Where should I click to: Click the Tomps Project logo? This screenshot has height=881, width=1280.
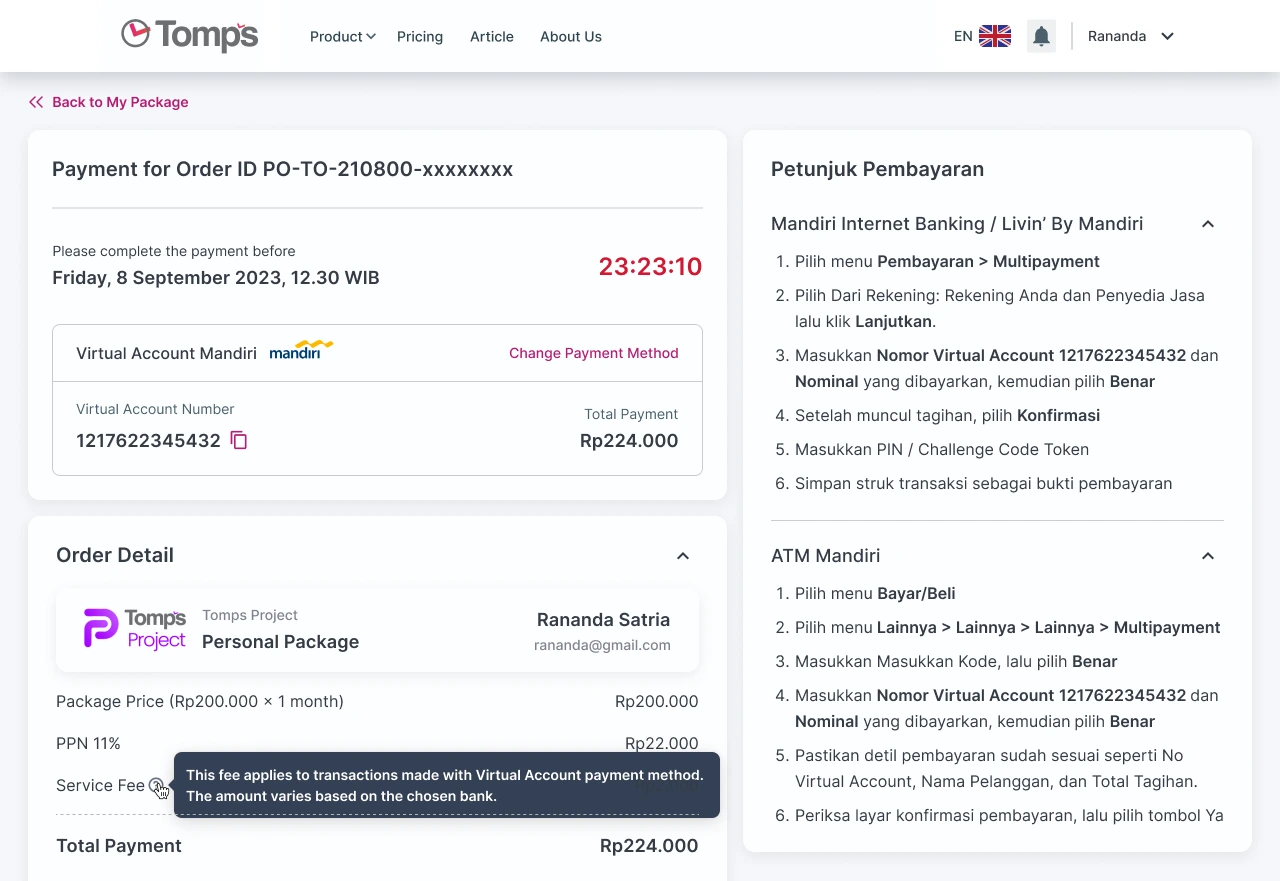coord(134,629)
